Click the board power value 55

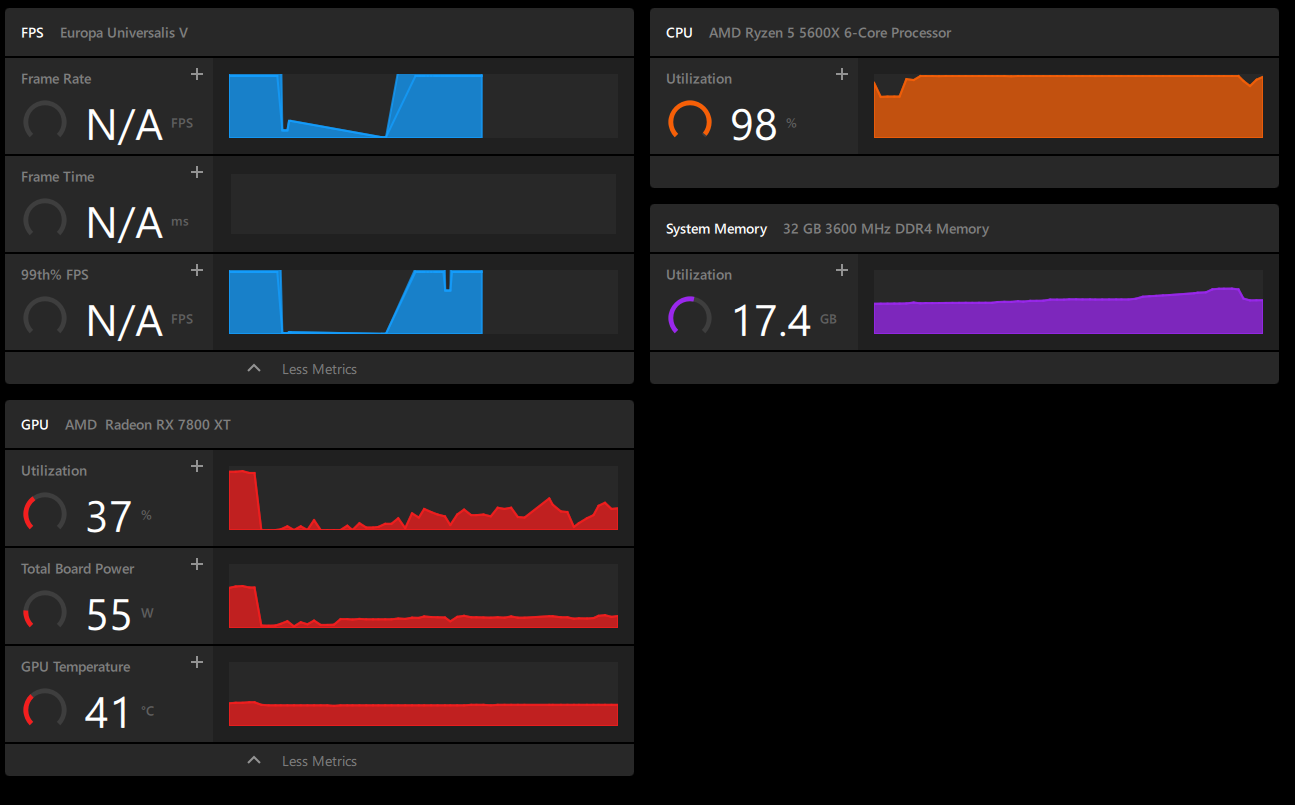(x=110, y=614)
